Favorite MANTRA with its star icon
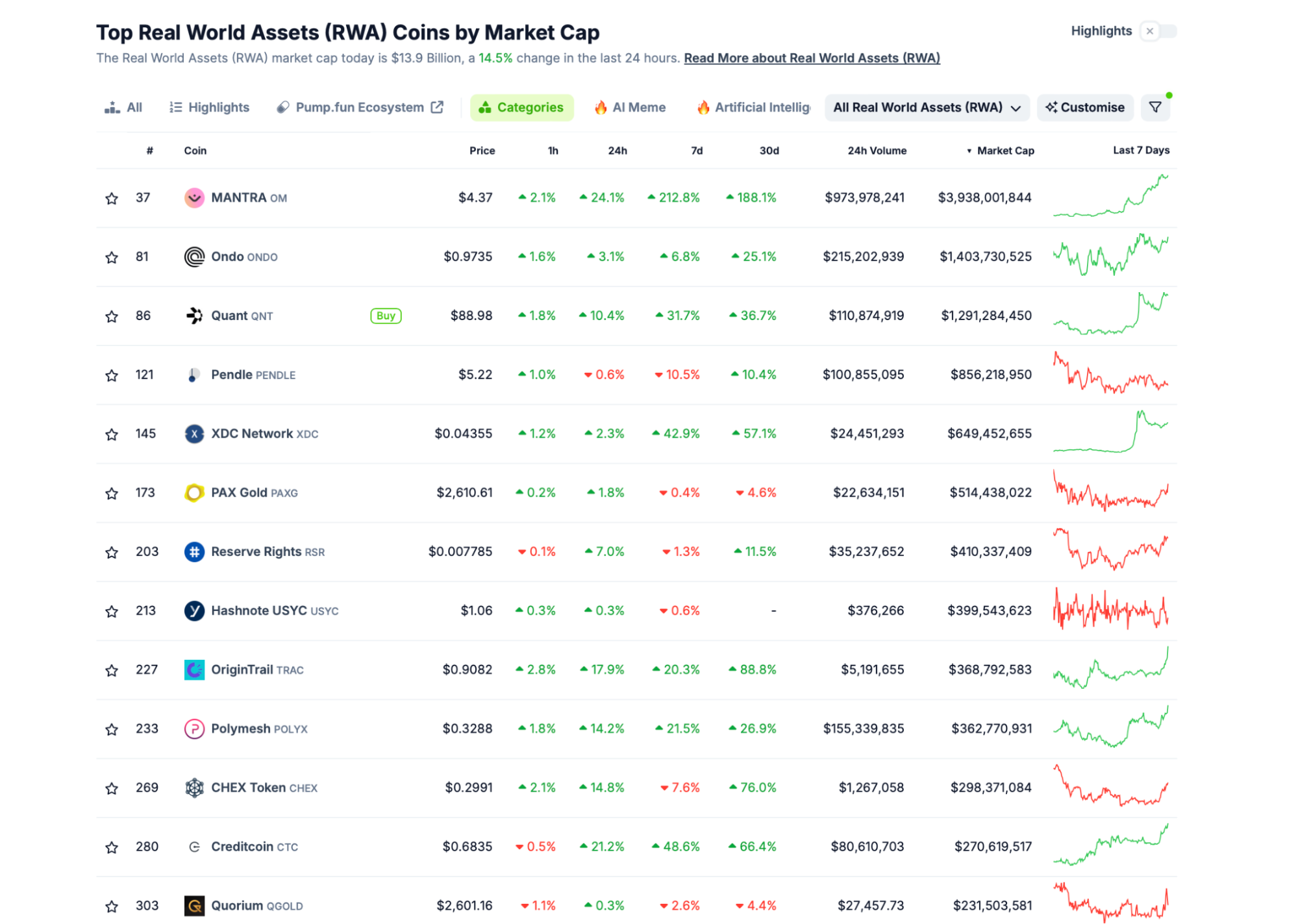 (112, 198)
